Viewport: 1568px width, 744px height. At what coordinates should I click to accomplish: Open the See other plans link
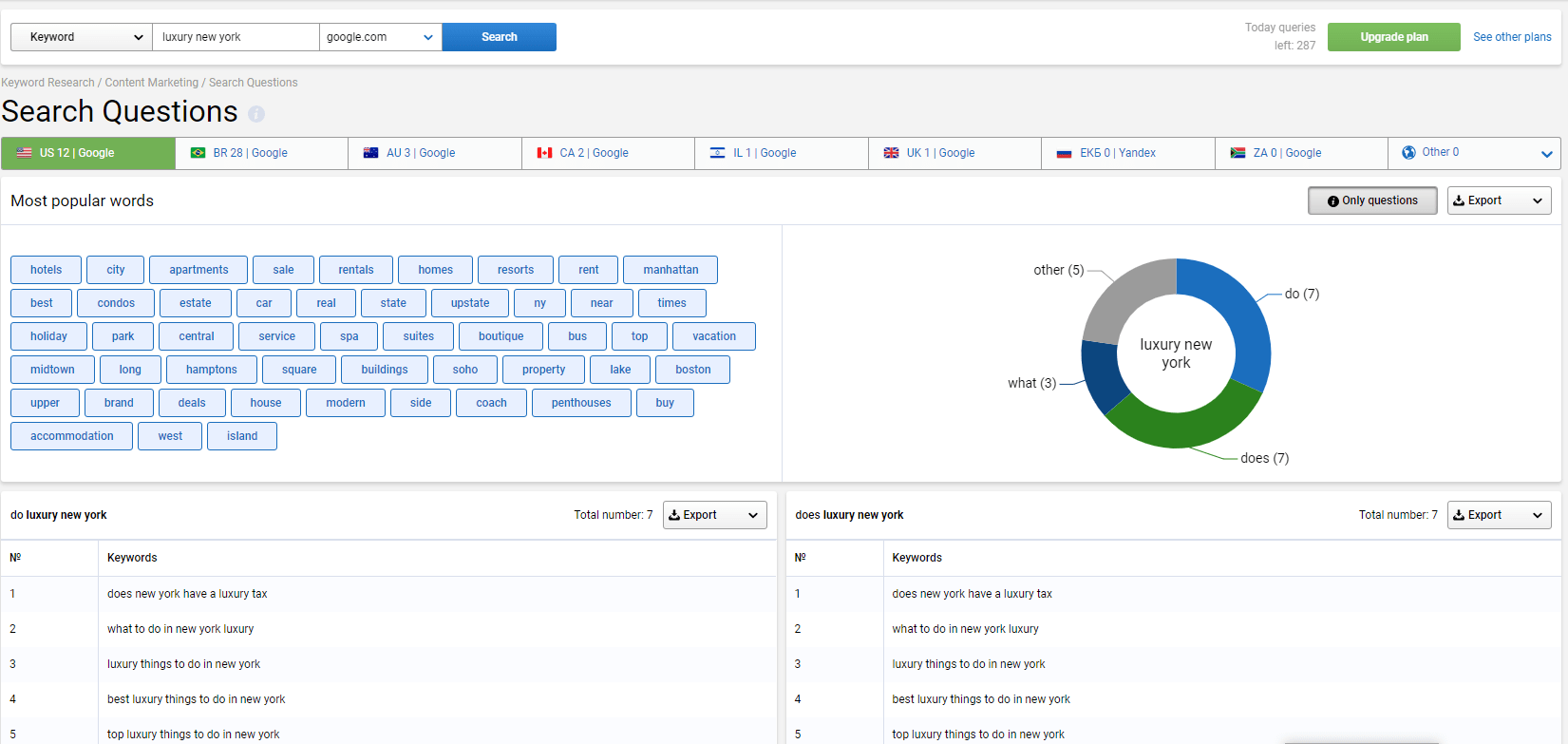click(x=1512, y=37)
